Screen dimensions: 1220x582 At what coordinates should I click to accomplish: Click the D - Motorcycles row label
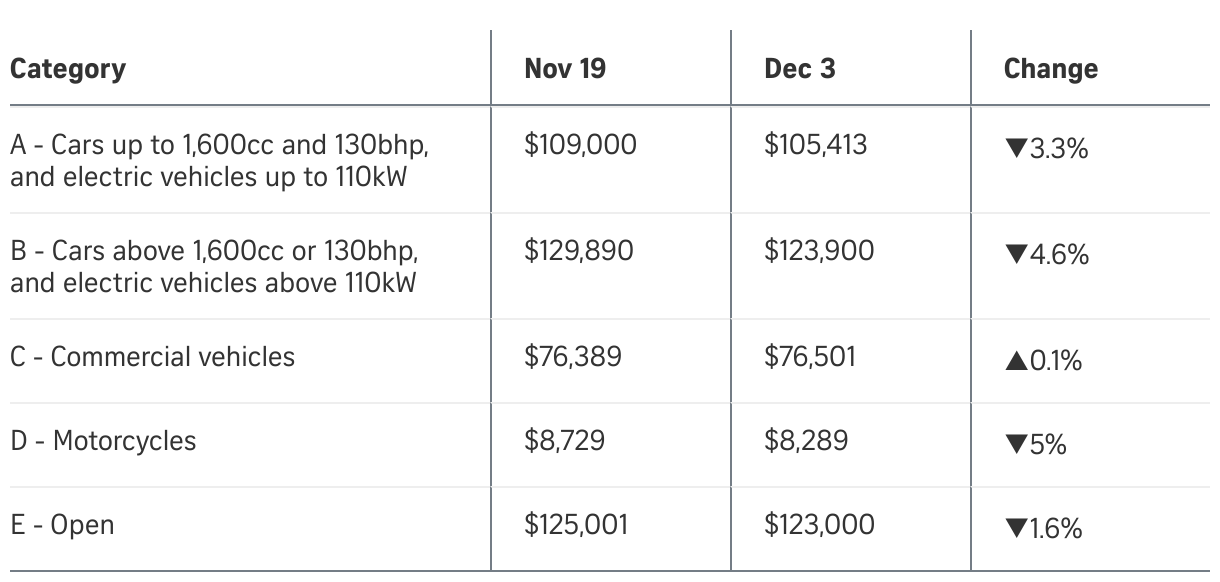(x=104, y=441)
